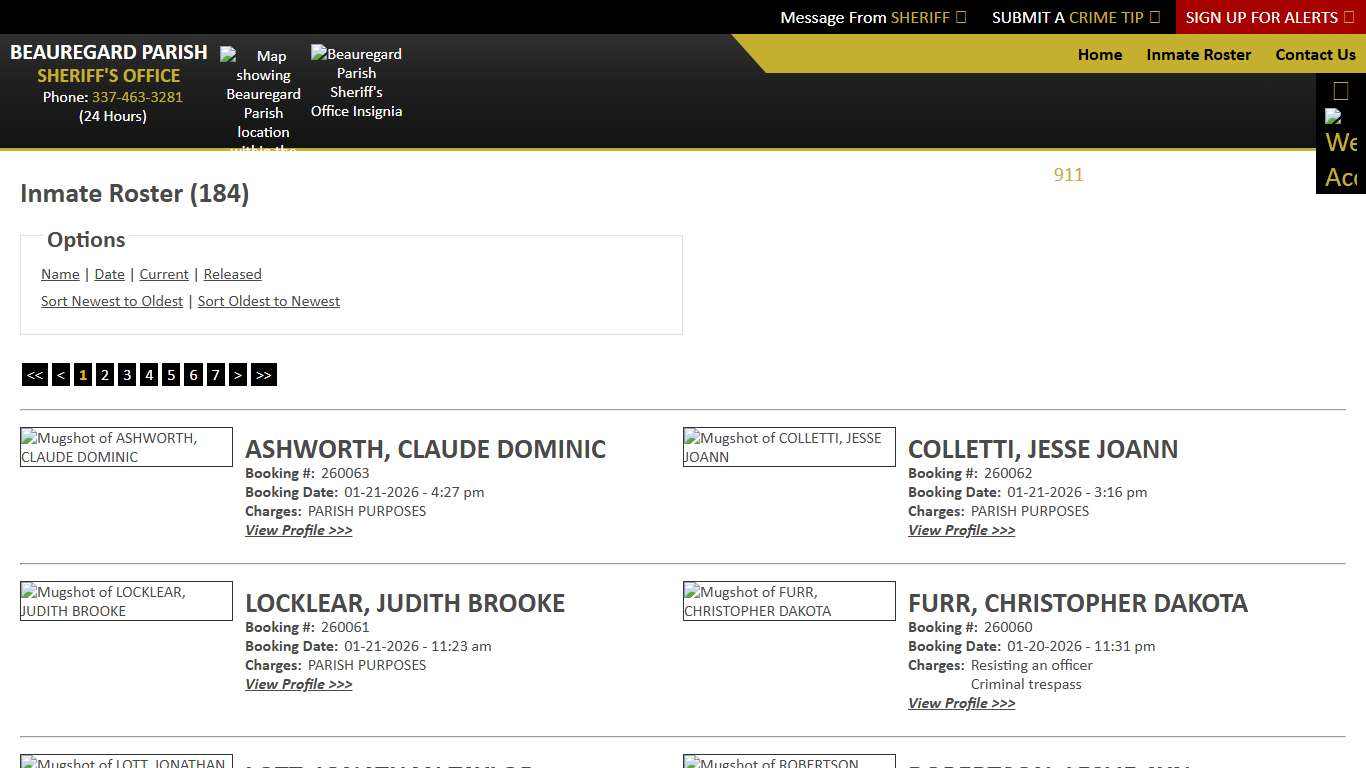Screen dimensions: 1366x768
Task: Click Submit a Crime Tip
Action: [1075, 17]
